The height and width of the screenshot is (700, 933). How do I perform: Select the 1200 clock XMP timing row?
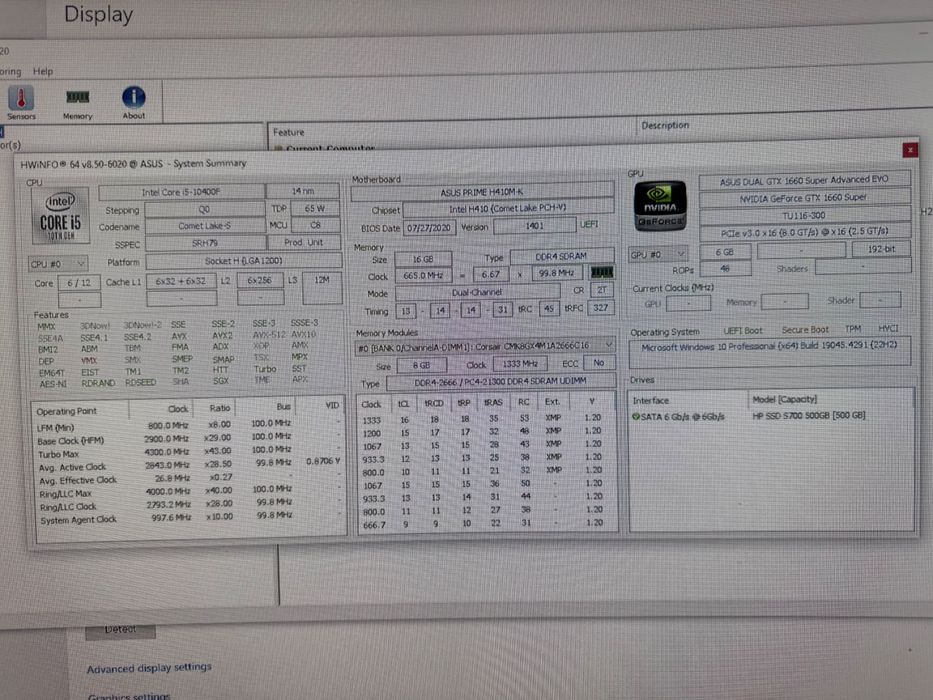(485, 432)
